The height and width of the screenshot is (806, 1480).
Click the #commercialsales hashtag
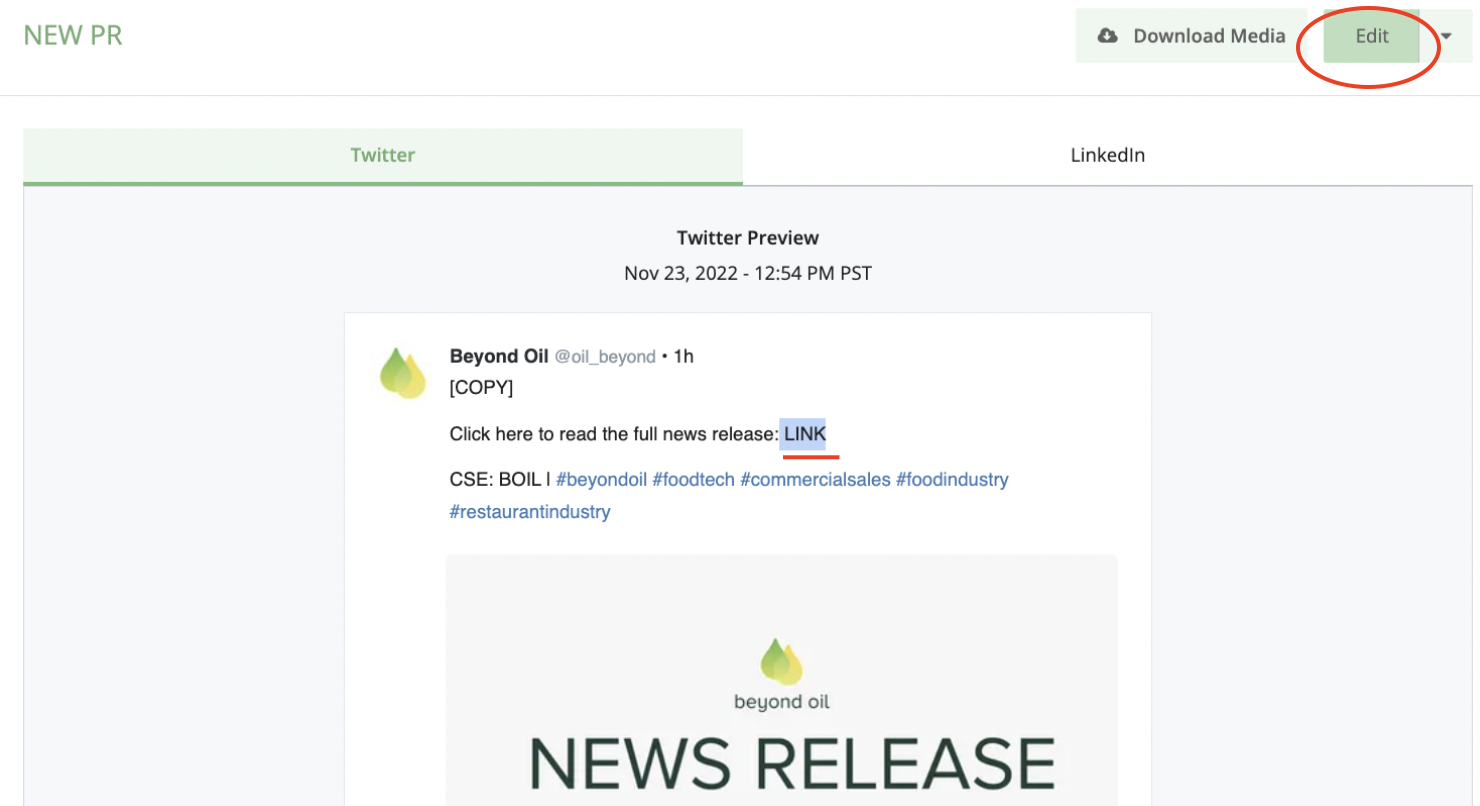pos(815,480)
